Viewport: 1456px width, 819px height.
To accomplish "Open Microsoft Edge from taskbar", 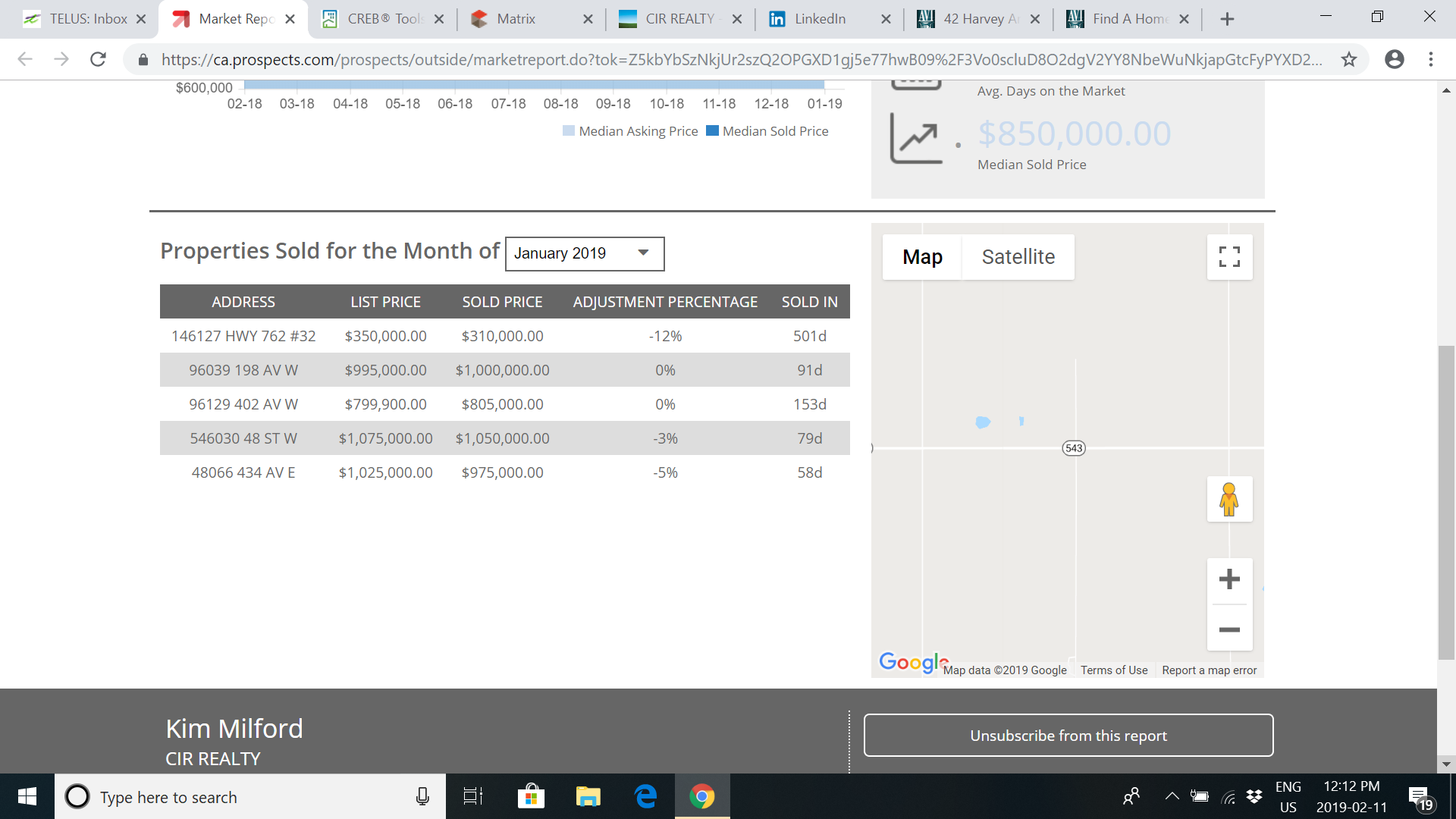I will pos(645,796).
